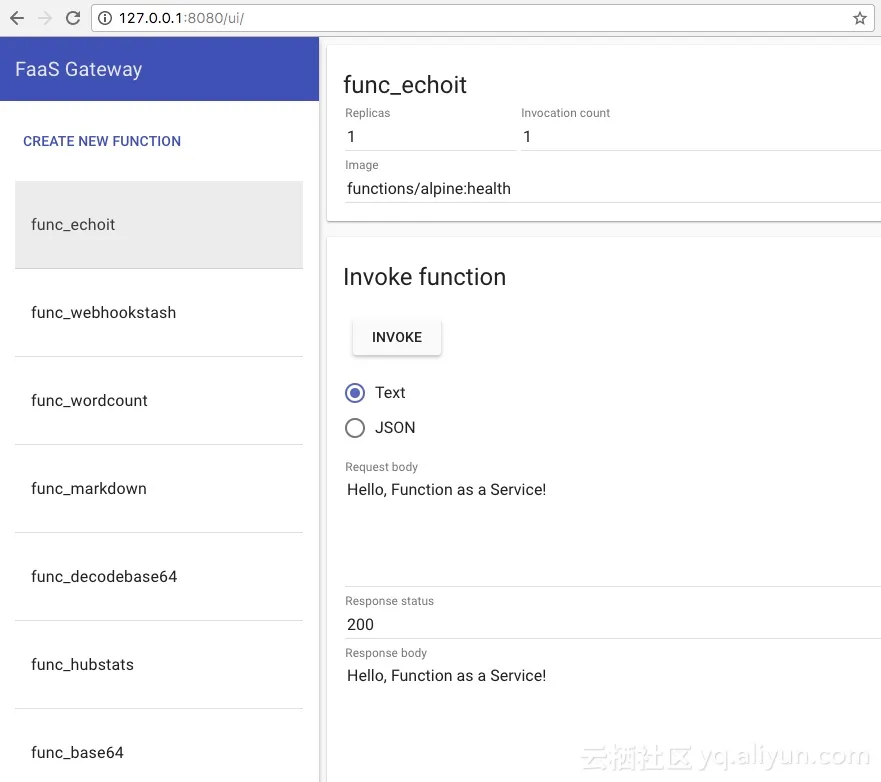Screen dimensions: 881x782
Task: Select the JSON radio option
Action: pos(355,428)
